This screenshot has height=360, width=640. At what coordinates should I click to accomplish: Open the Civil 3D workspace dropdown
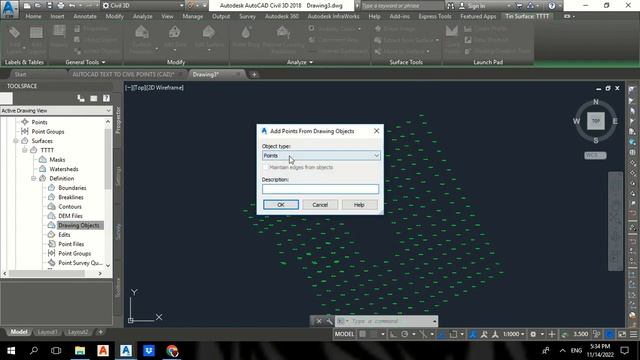pos(143,6)
